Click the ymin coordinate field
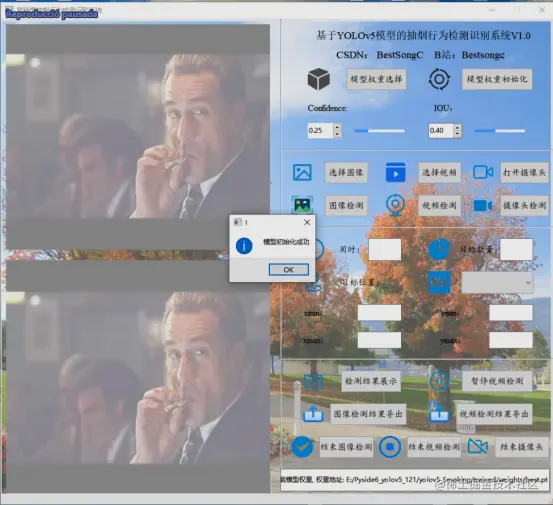Viewport: 553px width, 505px height. [x=511, y=313]
